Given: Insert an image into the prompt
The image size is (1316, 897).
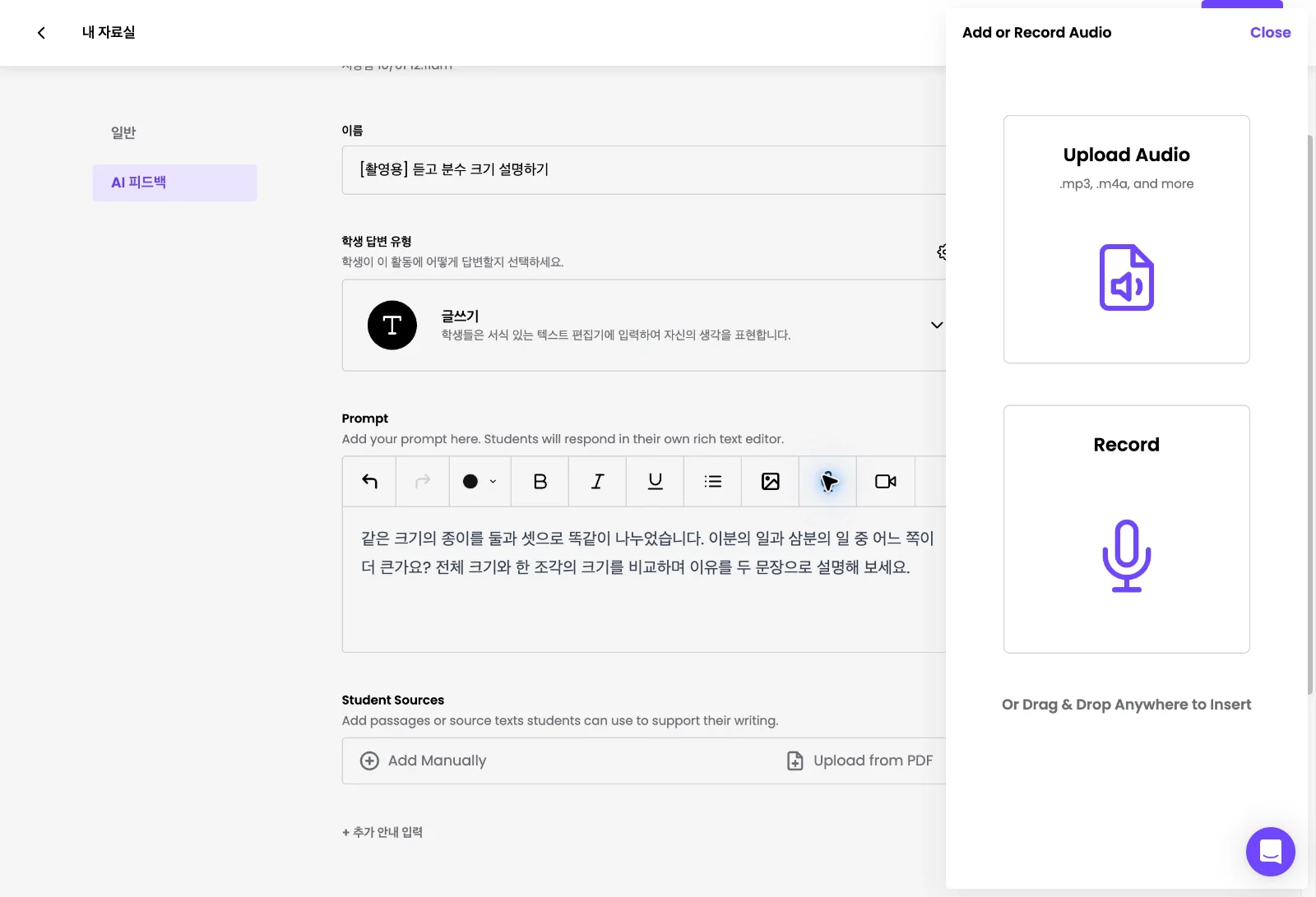Looking at the screenshot, I should (x=771, y=481).
